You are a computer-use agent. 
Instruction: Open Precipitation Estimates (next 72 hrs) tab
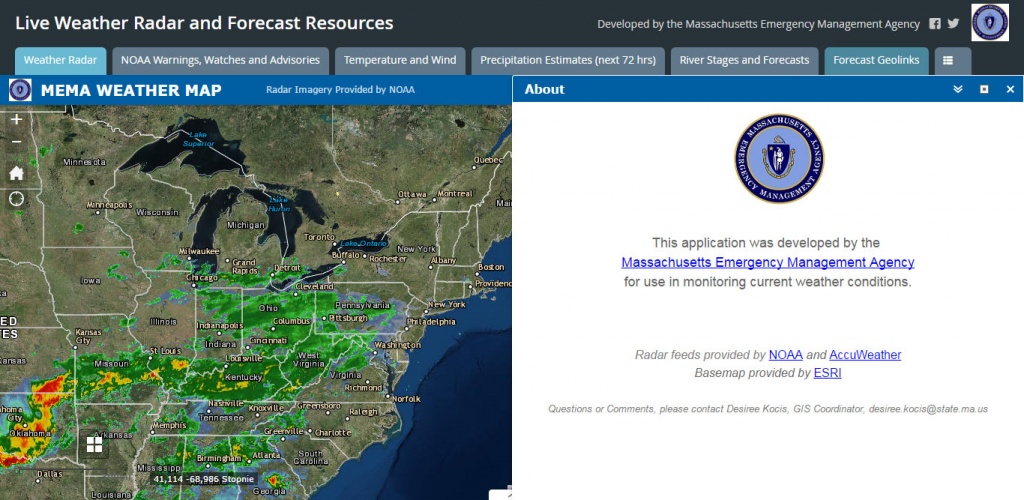click(x=568, y=61)
